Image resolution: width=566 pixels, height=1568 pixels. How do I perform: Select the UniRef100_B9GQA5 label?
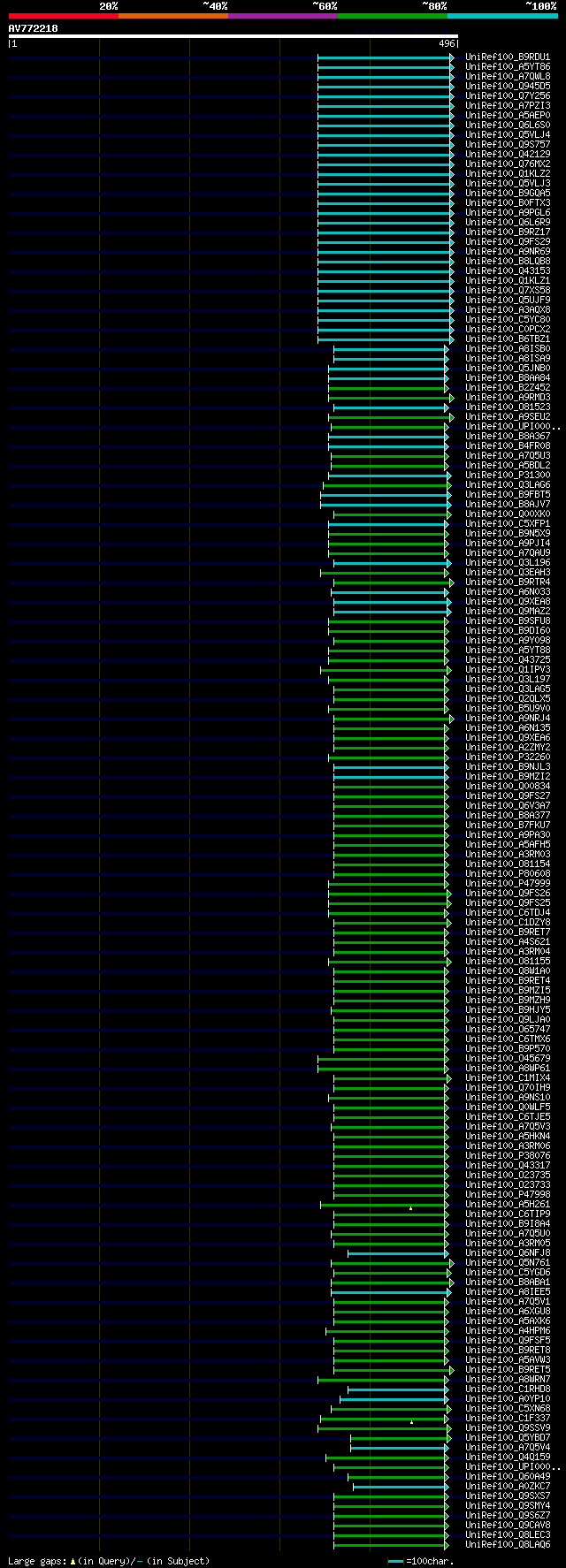(x=508, y=194)
